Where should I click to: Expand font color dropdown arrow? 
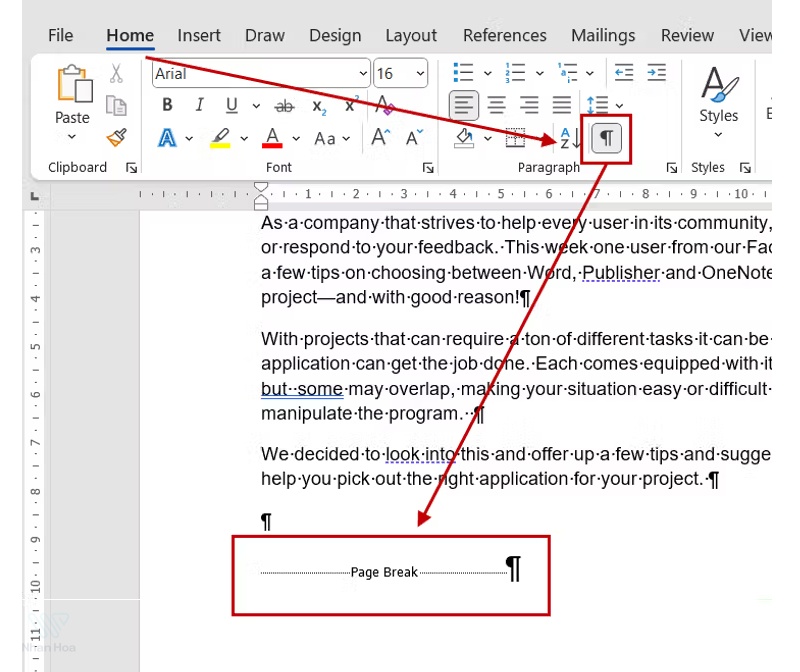pos(296,138)
